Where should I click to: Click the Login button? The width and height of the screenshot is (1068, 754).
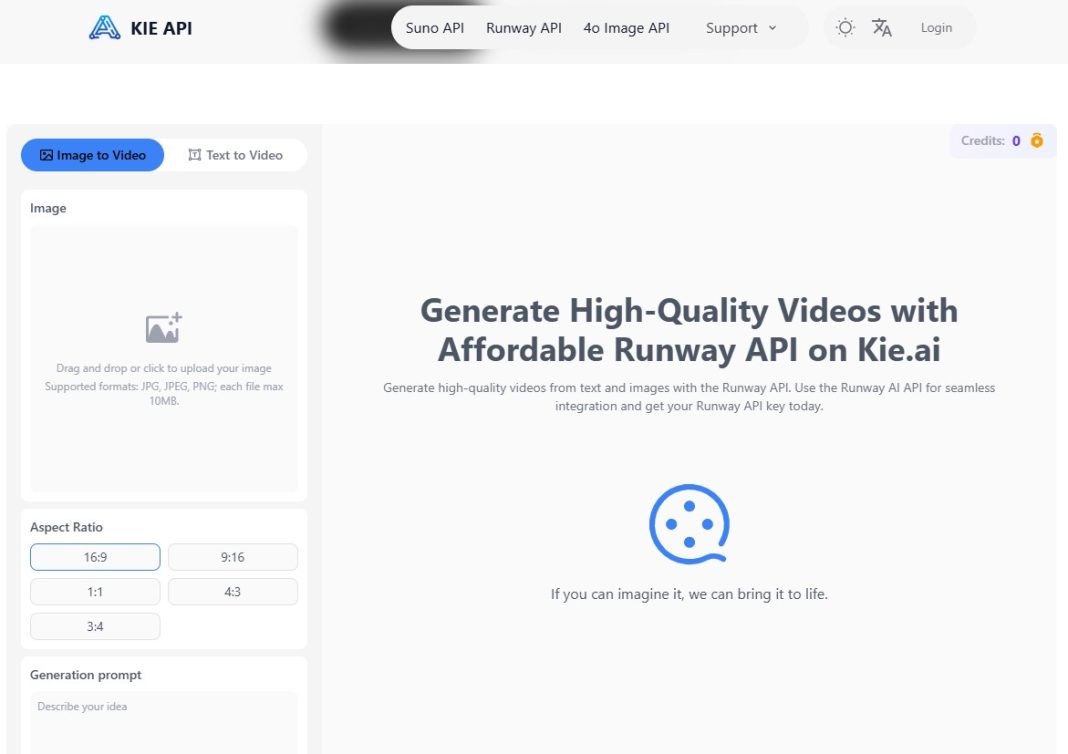(936, 27)
